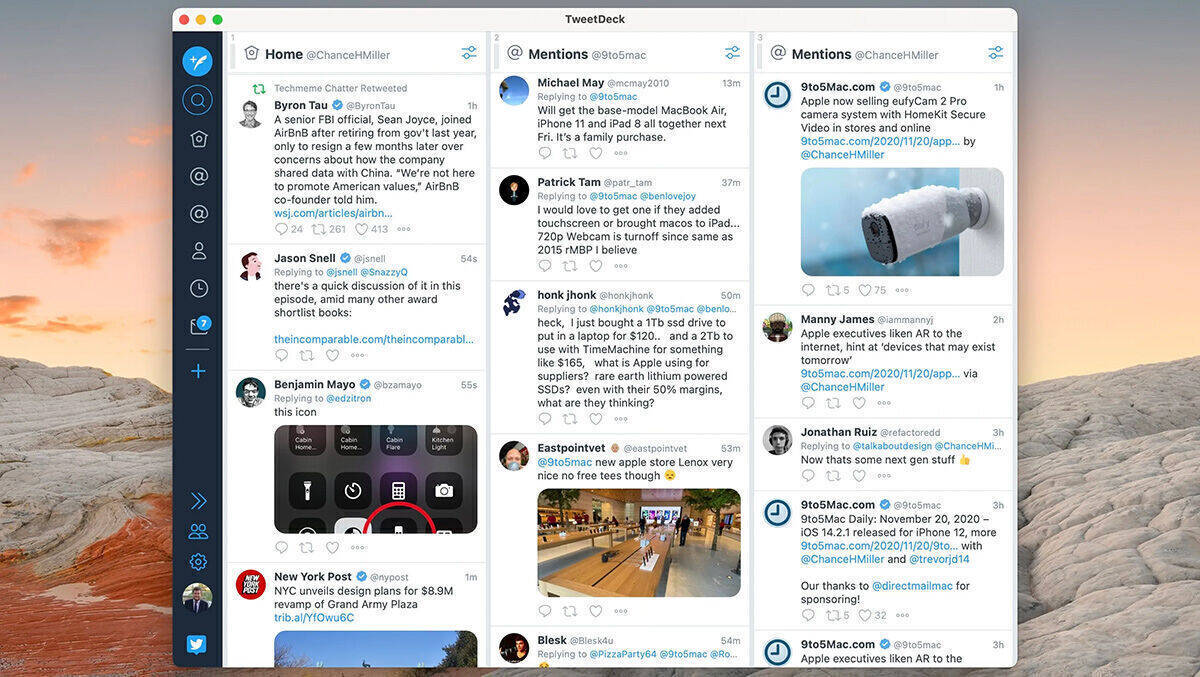Like Eastpointvet's tweet
Screen dimensions: 1200x677
tap(596, 610)
